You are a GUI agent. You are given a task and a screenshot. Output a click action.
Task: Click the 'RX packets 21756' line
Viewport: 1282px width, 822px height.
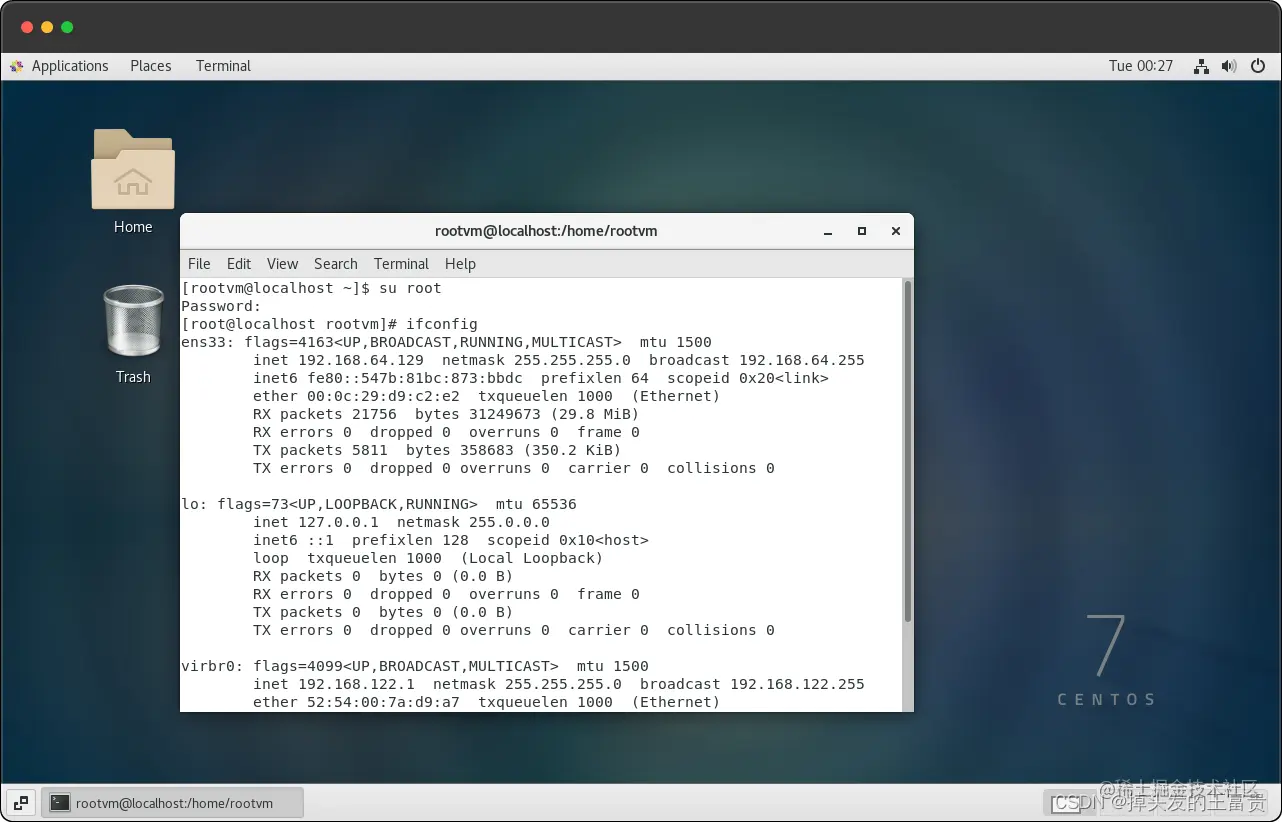[446, 414]
